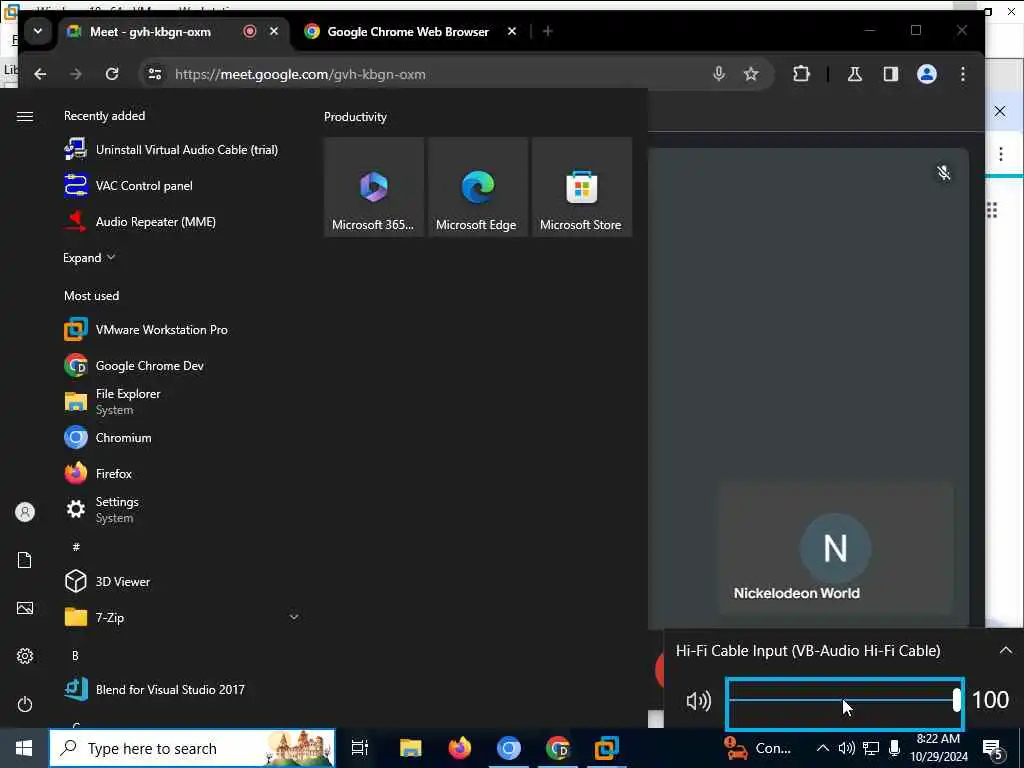
Task: Open Settings gear in Start sidebar
Action: (25, 656)
